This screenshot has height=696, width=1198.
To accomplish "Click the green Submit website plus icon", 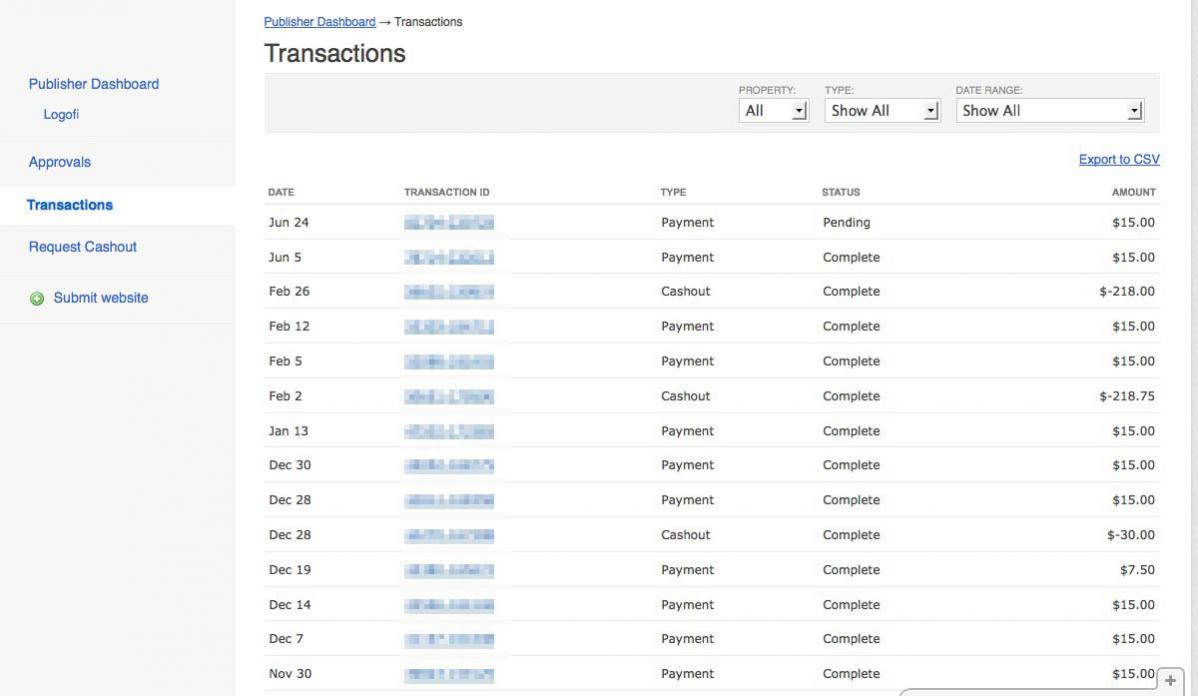I will tap(37, 298).
